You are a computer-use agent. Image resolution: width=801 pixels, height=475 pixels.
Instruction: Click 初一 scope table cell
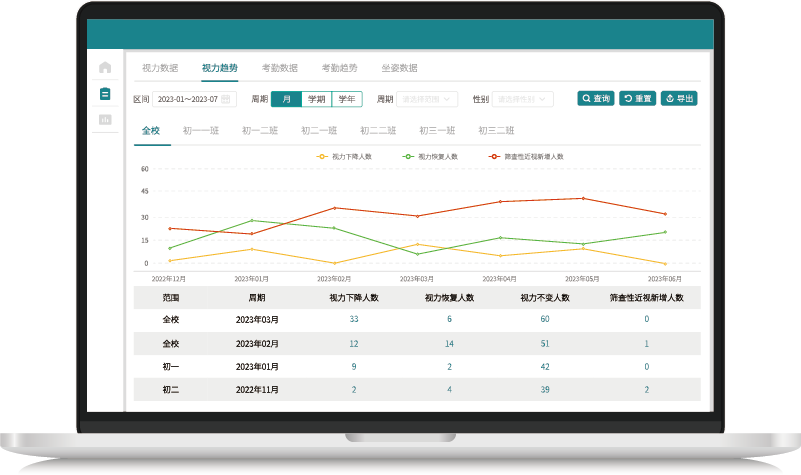(171, 367)
